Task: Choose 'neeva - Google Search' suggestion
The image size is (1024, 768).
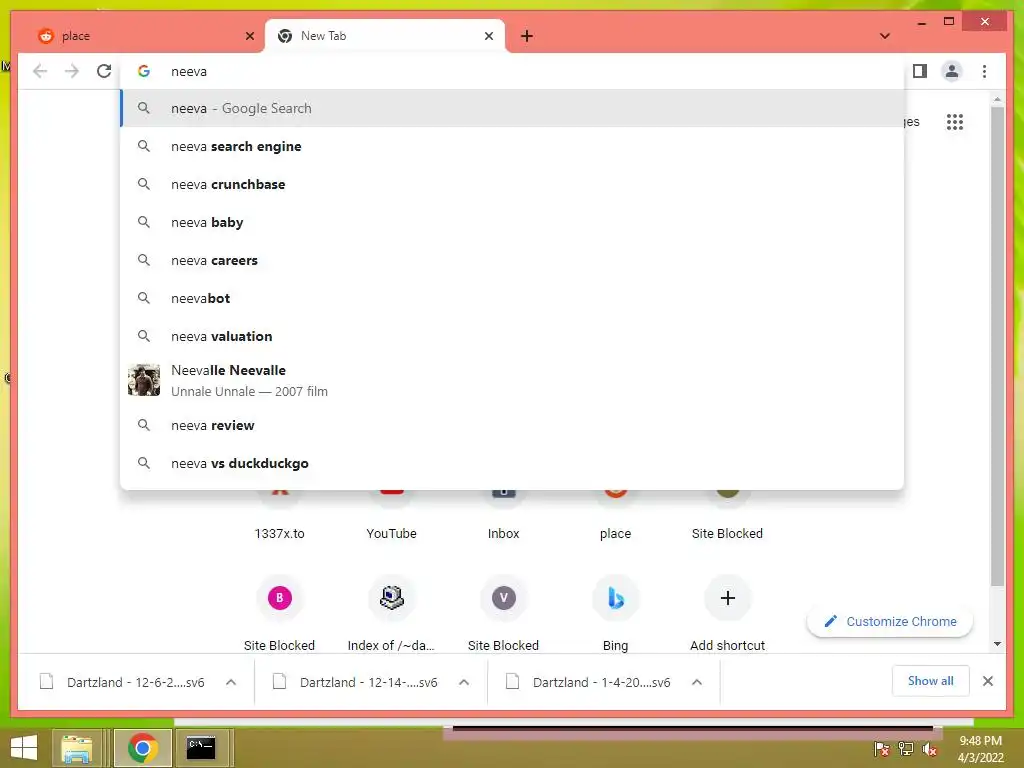Action: pyautogui.click(x=512, y=108)
